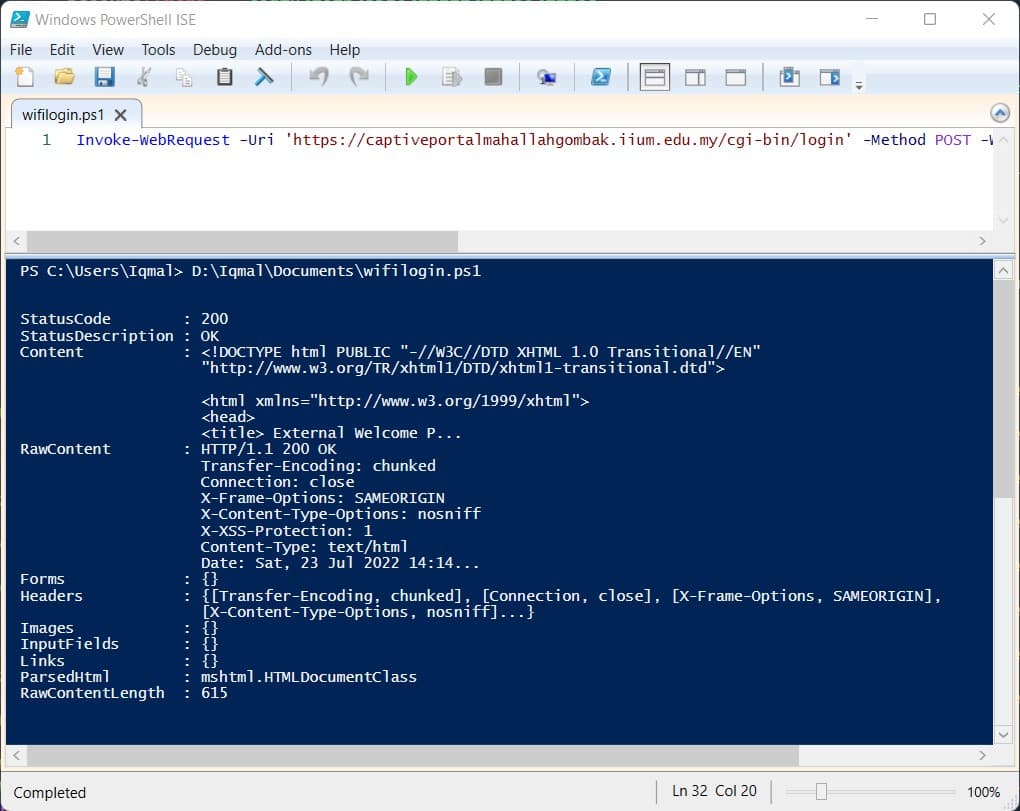Click RawContentLength value 615
The width and height of the screenshot is (1020, 811).
click(x=214, y=693)
